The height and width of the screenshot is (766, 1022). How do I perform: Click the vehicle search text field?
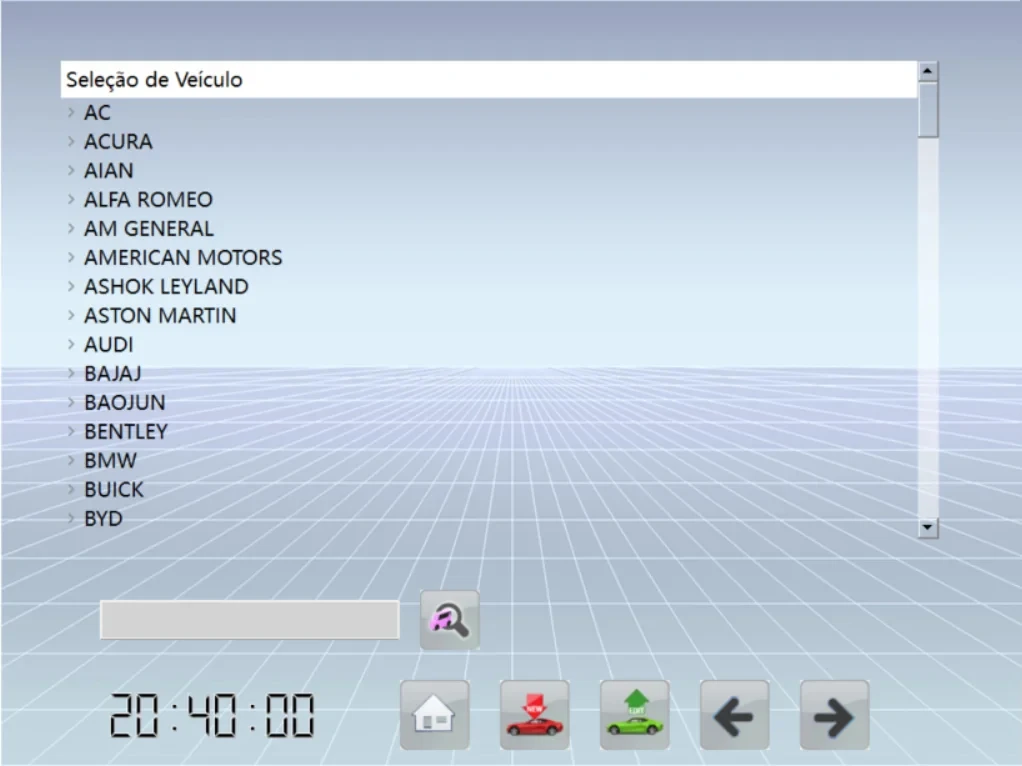coord(250,620)
